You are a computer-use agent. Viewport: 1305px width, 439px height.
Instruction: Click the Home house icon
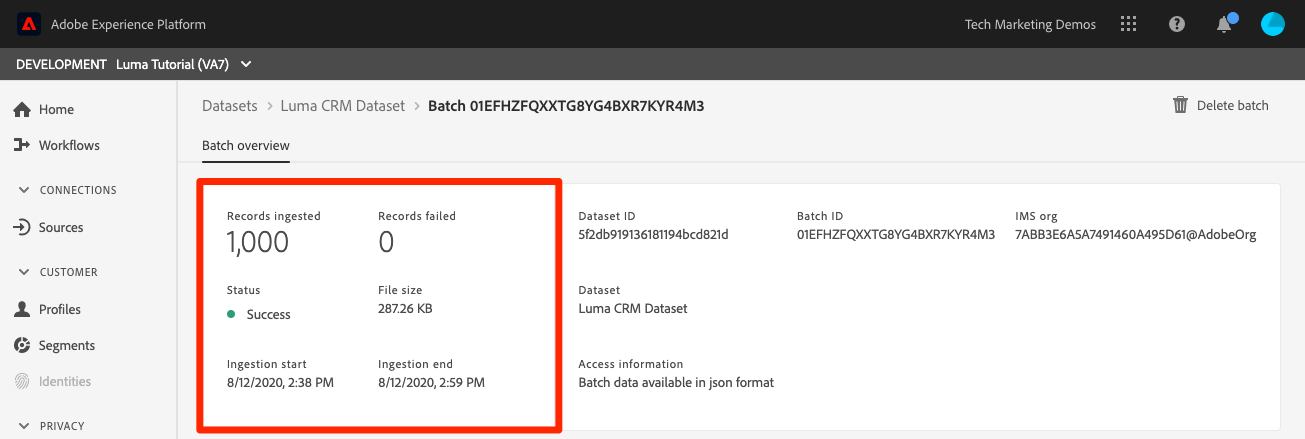[22, 109]
